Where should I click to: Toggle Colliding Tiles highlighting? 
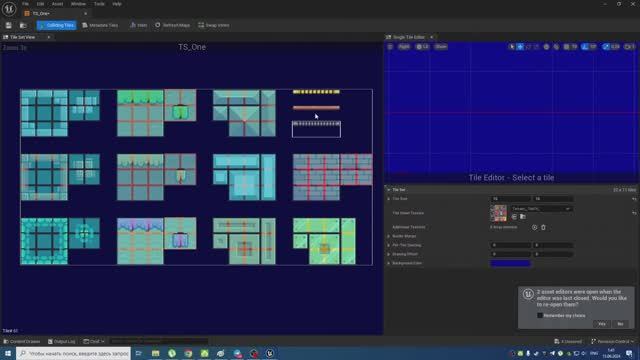tap(56, 25)
